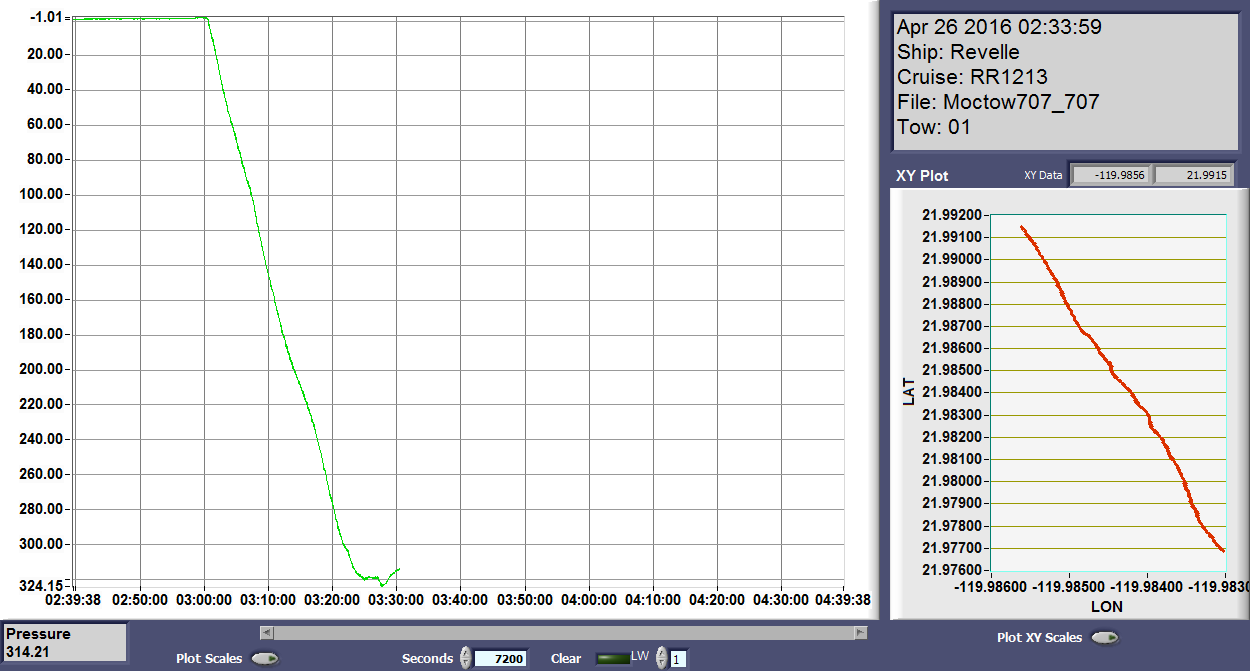Click the XY Data longitude field -119.9856
Image resolution: width=1250 pixels, height=671 pixels.
[x=1112, y=175]
